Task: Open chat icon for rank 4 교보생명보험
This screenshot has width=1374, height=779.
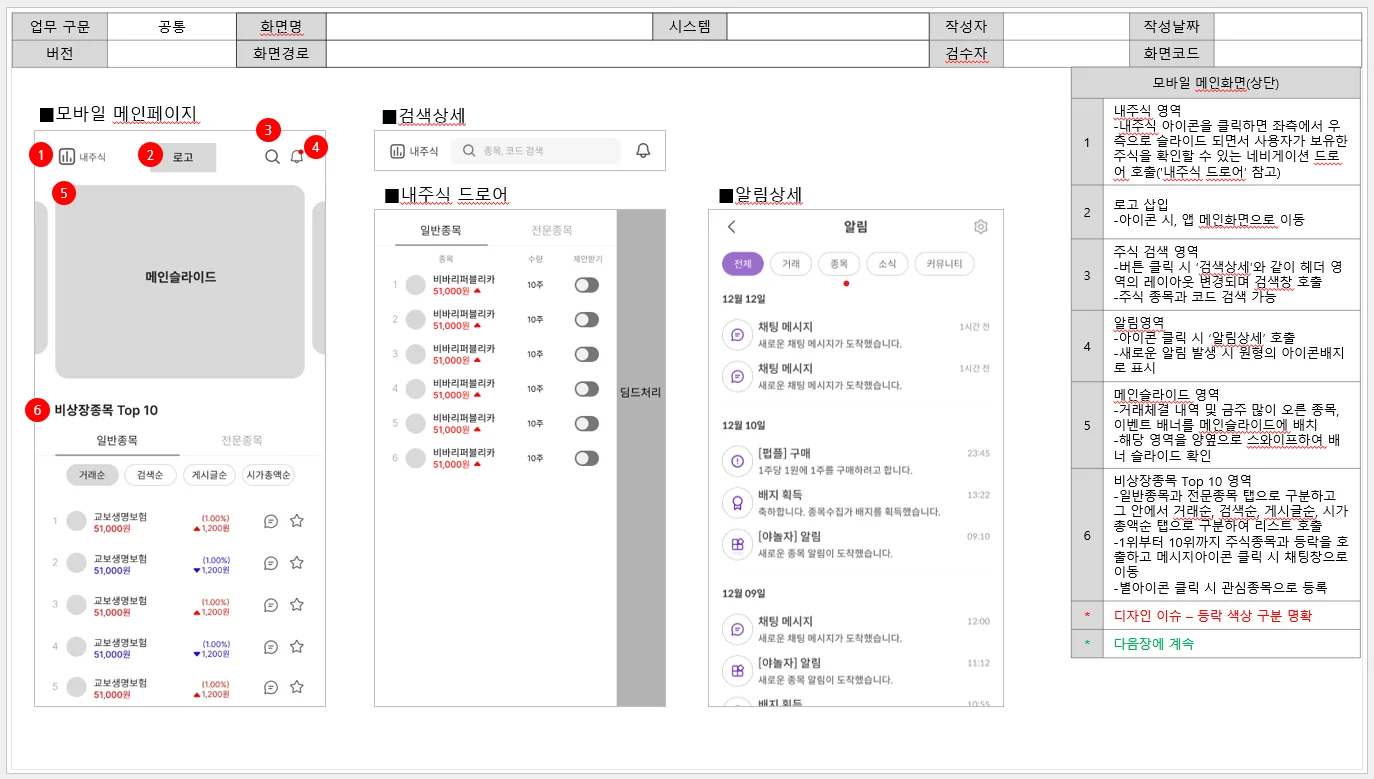Action: [271, 647]
